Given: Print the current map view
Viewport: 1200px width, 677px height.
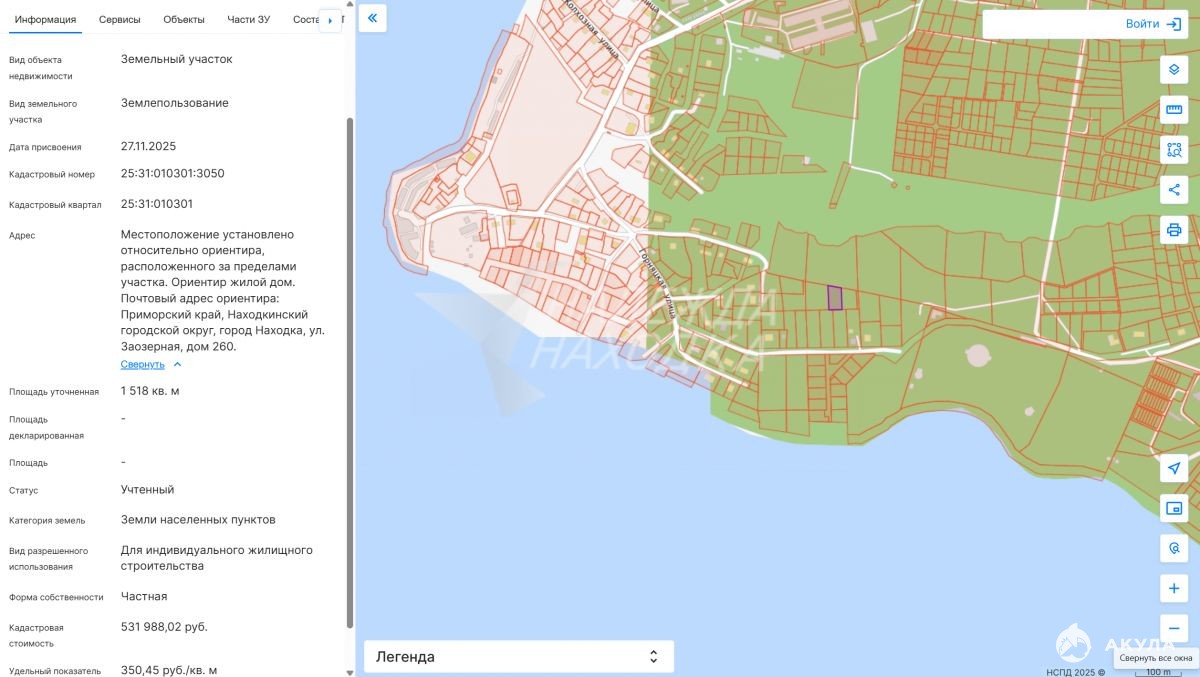Looking at the screenshot, I should [x=1174, y=230].
